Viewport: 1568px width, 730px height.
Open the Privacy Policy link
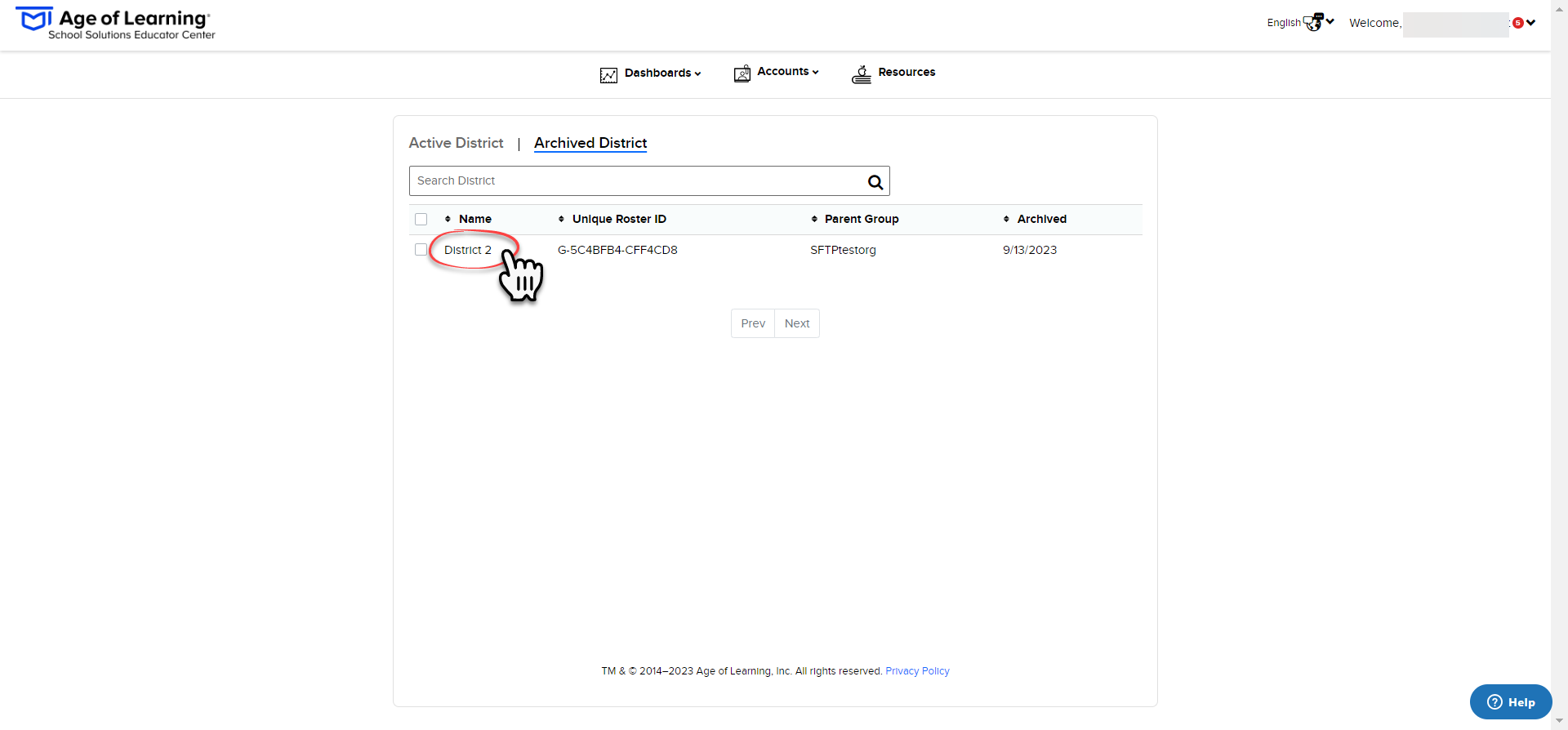[917, 671]
